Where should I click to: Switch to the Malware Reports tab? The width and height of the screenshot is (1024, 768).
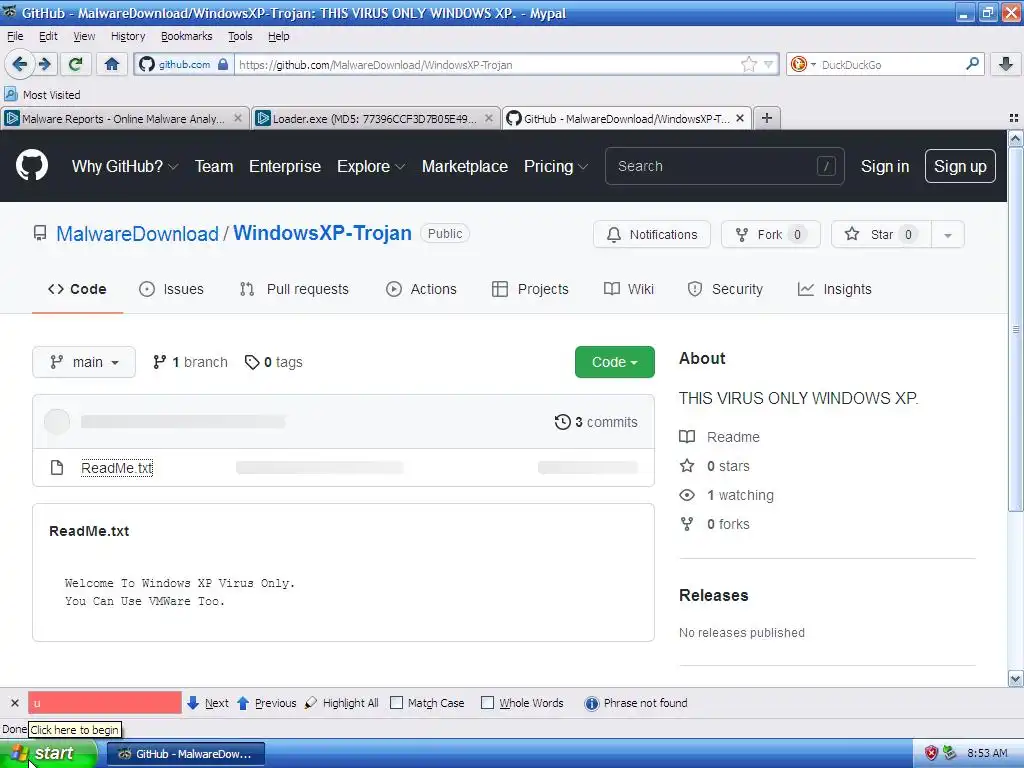123,118
